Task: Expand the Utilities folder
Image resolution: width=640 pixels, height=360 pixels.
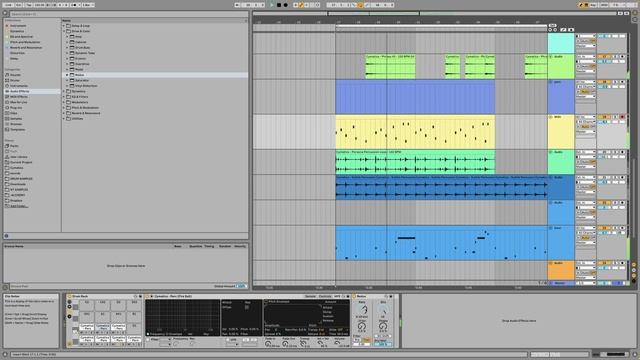Action: (64, 118)
